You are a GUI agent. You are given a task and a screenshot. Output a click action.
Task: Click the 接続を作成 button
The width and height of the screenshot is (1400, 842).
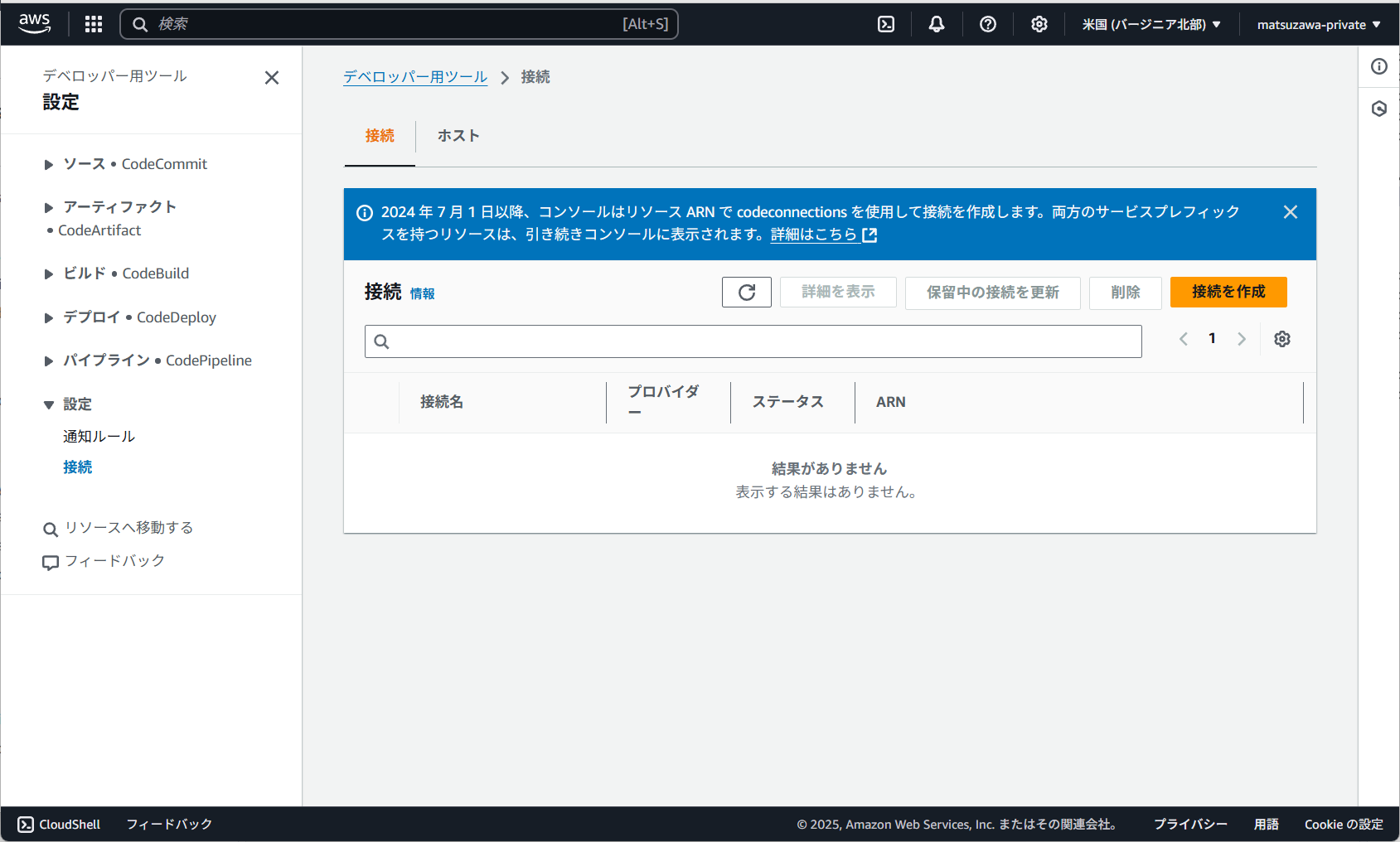pyautogui.click(x=1228, y=292)
